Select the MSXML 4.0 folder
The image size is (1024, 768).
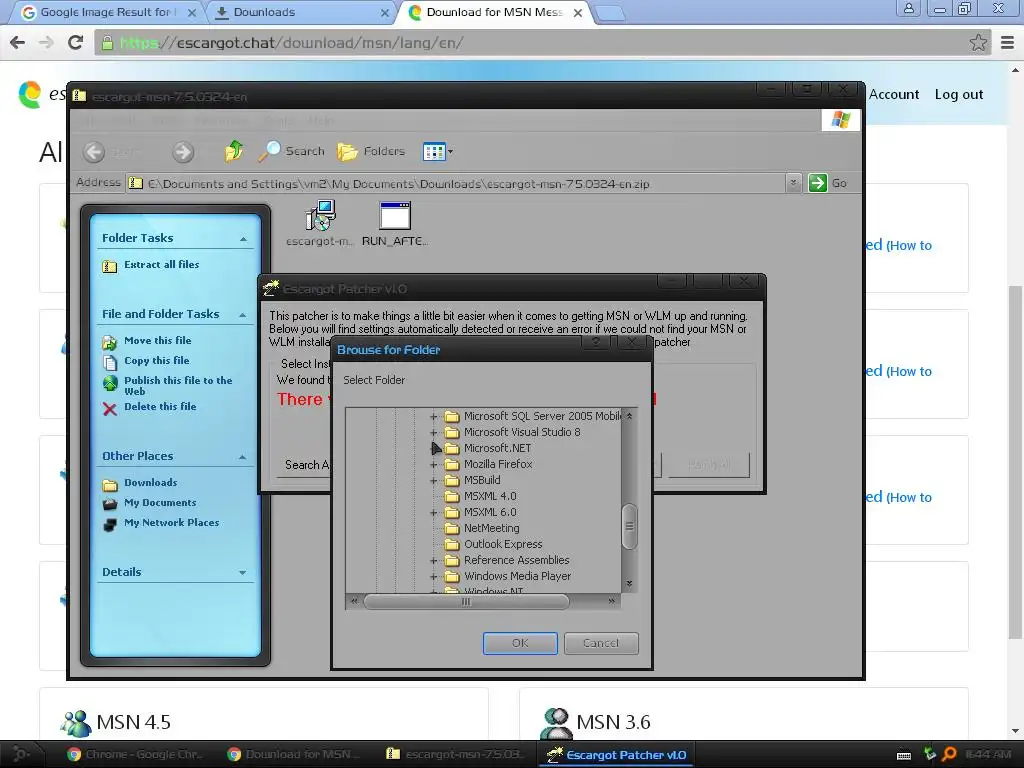point(490,496)
